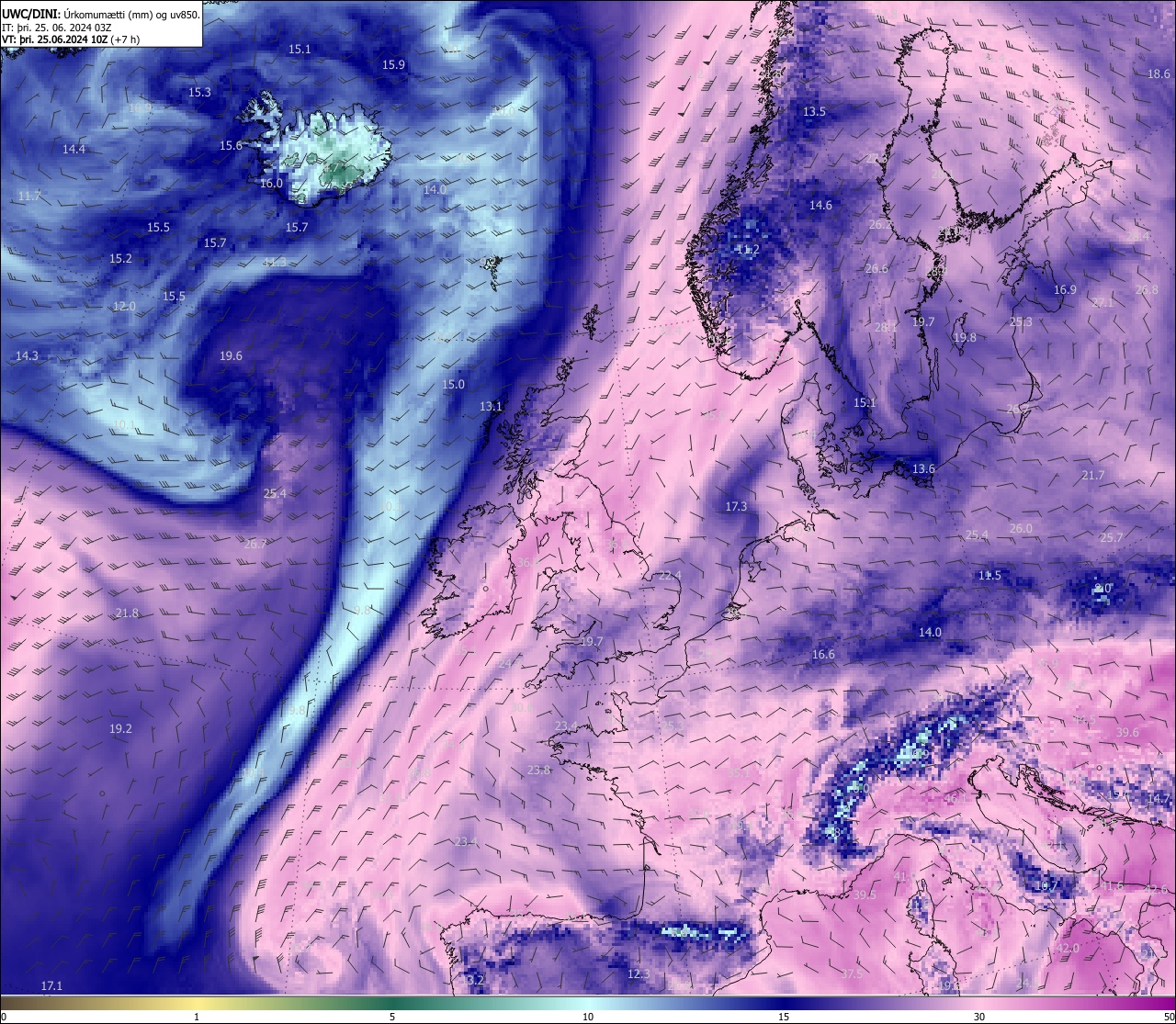
Task: Click the 26.0 value label
Action: point(1021,528)
